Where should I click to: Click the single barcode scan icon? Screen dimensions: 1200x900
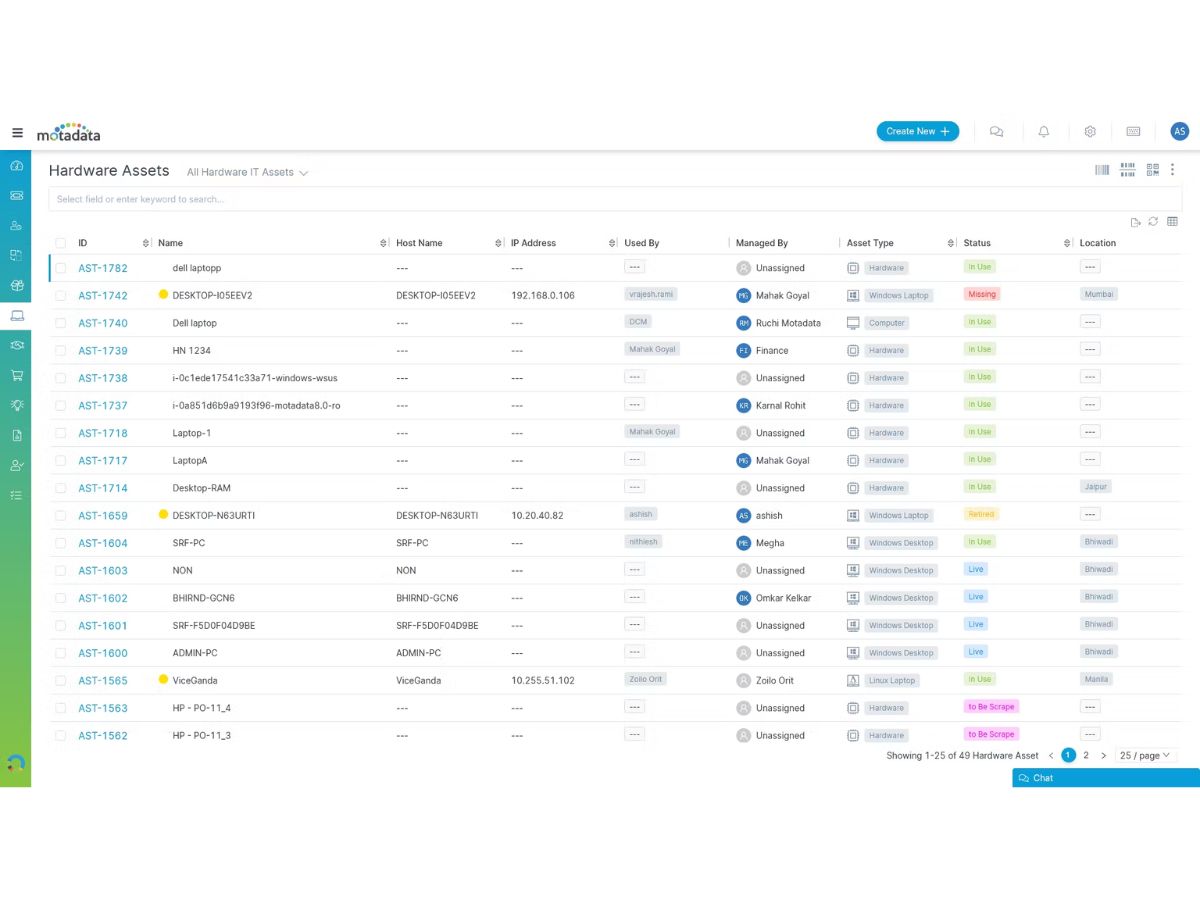[x=1102, y=170]
